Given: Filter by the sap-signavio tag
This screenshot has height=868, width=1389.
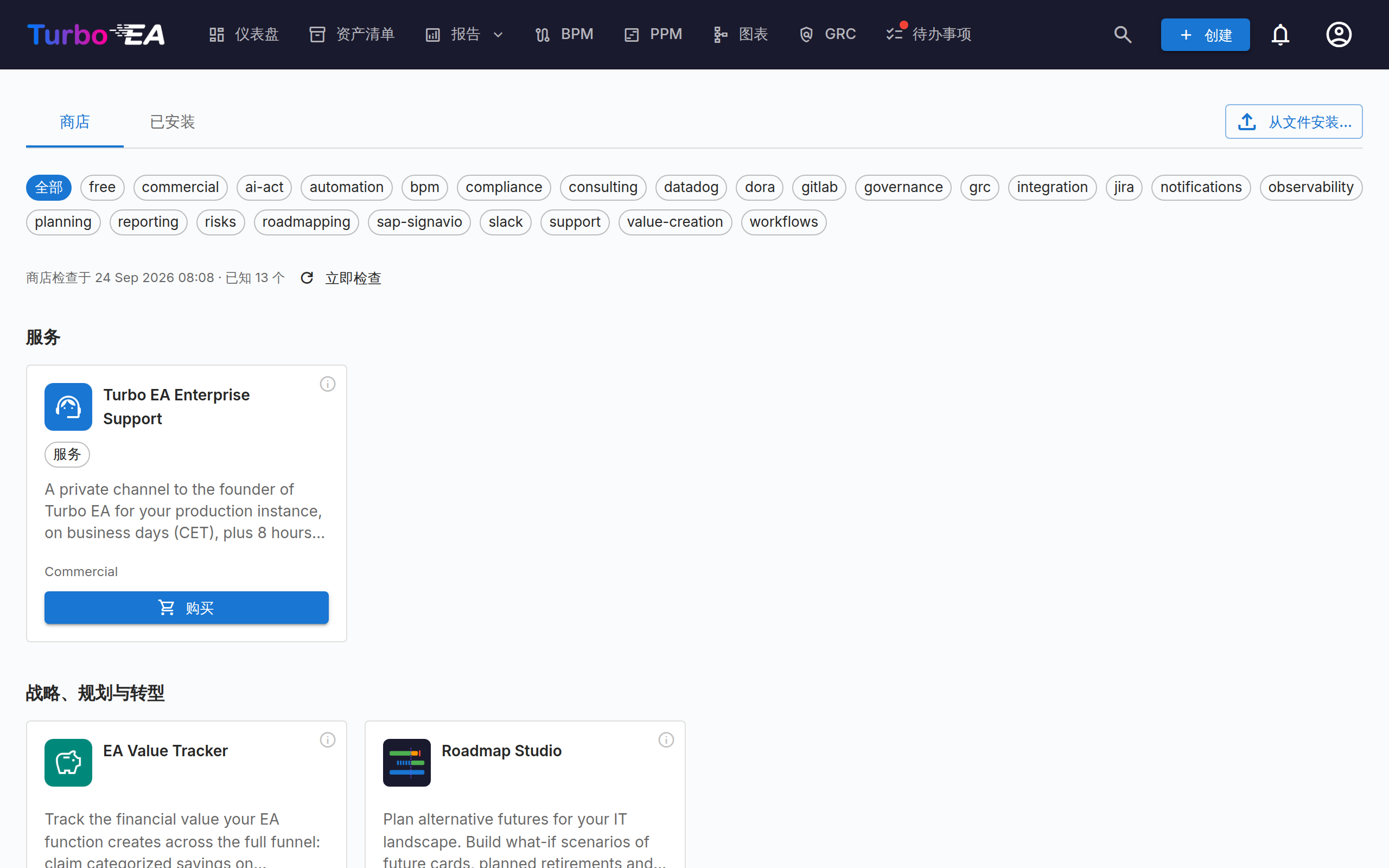Looking at the screenshot, I should pos(419,222).
